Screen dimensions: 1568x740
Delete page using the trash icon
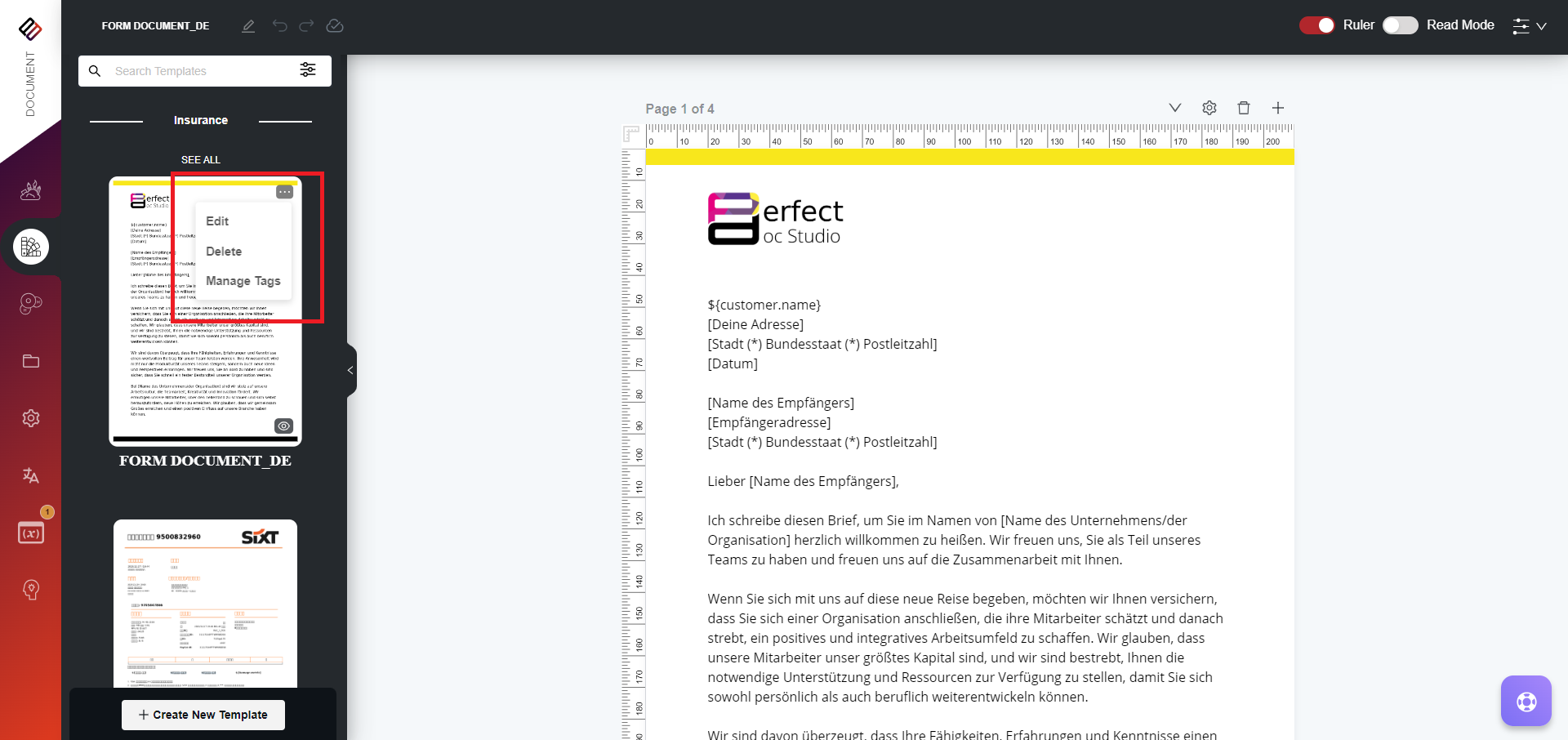pyautogui.click(x=1244, y=108)
